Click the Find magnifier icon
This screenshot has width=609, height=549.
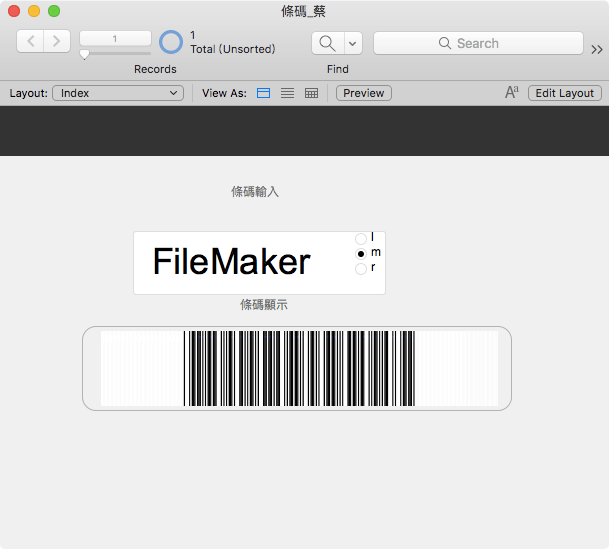click(328, 43)
